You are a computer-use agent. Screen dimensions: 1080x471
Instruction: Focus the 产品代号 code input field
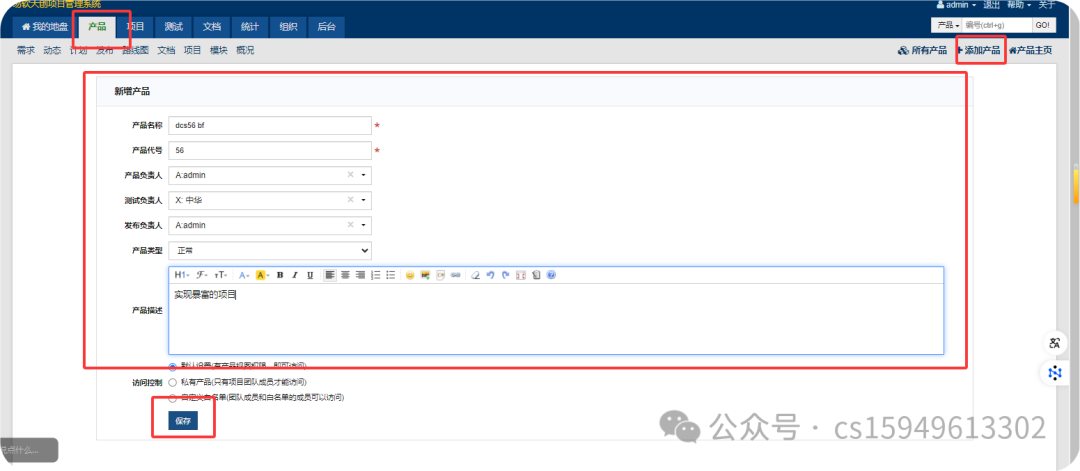point(269,150)
